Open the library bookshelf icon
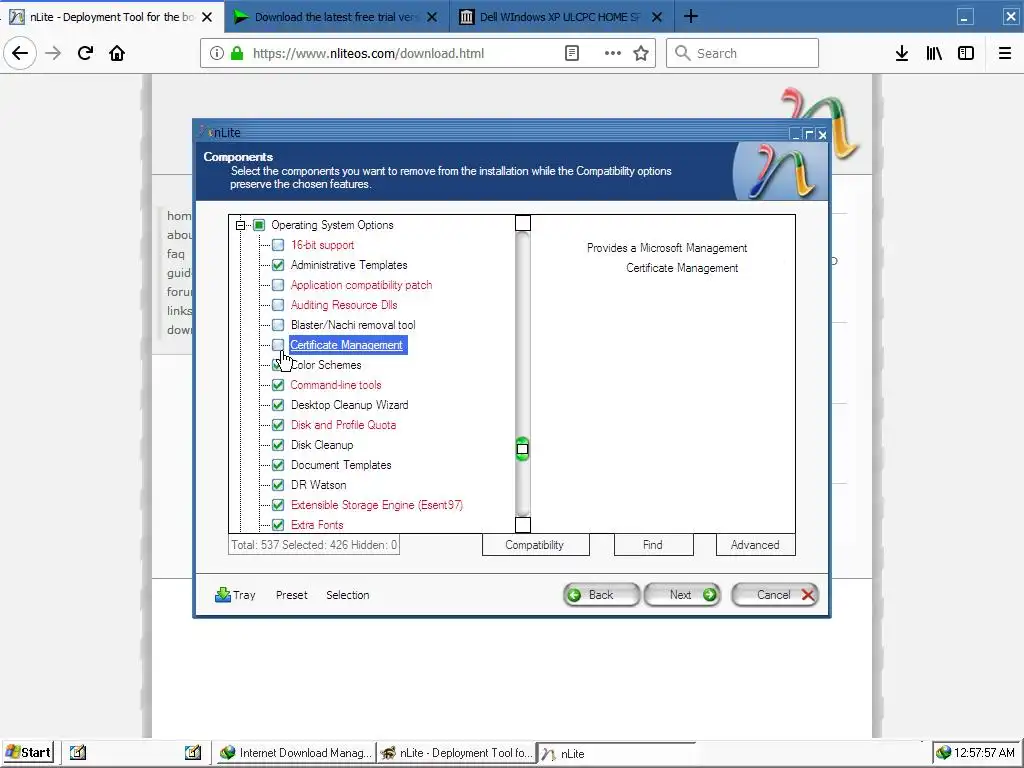 tap(934, 54)
